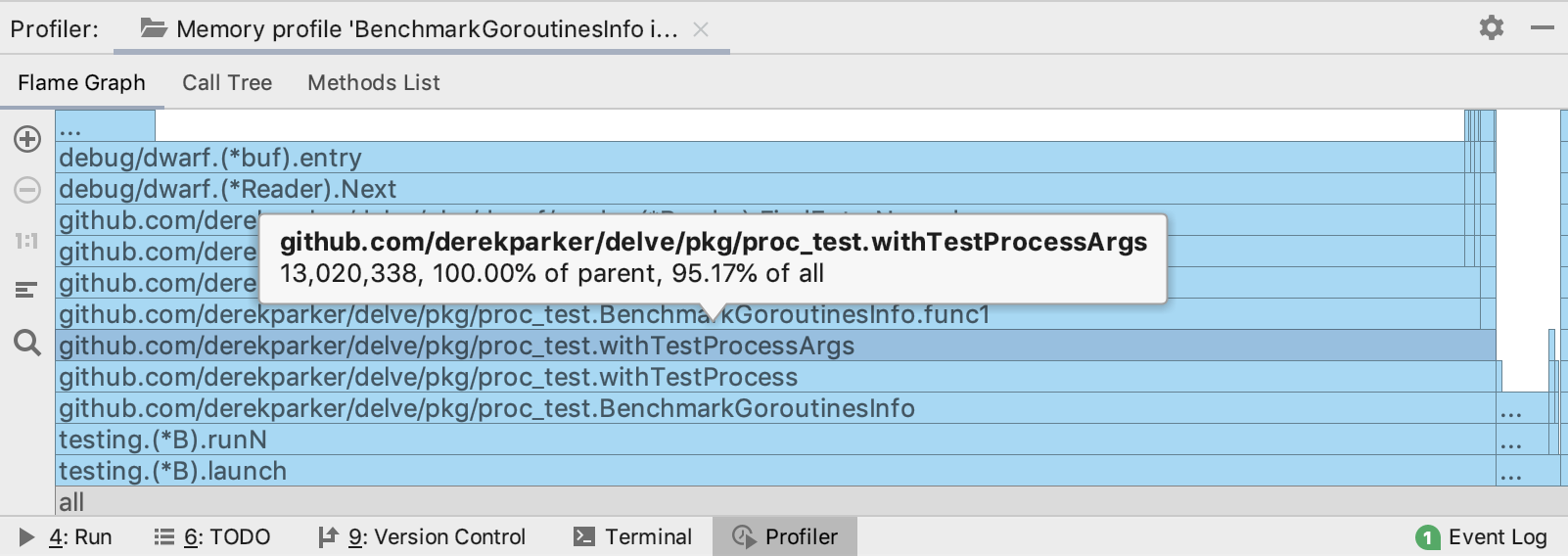Screen dimensions: 1568x556
Task: Click the search magnifier icon
Action: (x=27, y=343)
